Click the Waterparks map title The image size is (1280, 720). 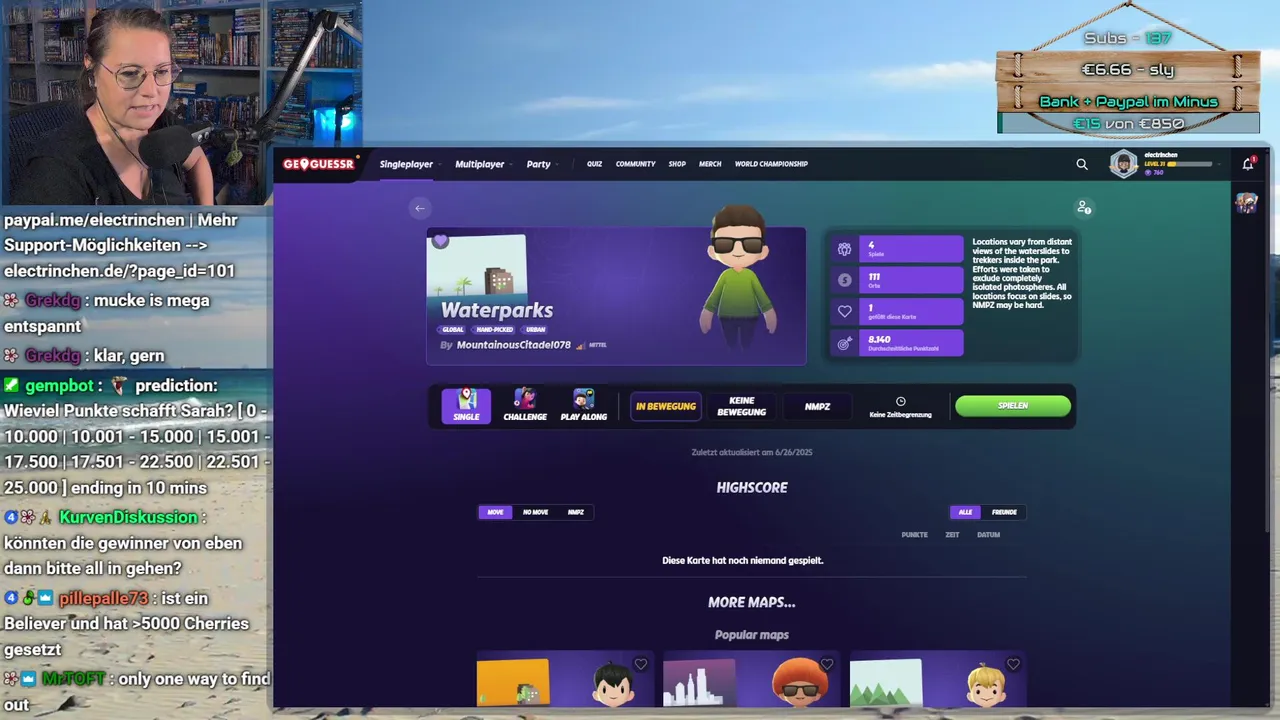(x=497, y=310)
